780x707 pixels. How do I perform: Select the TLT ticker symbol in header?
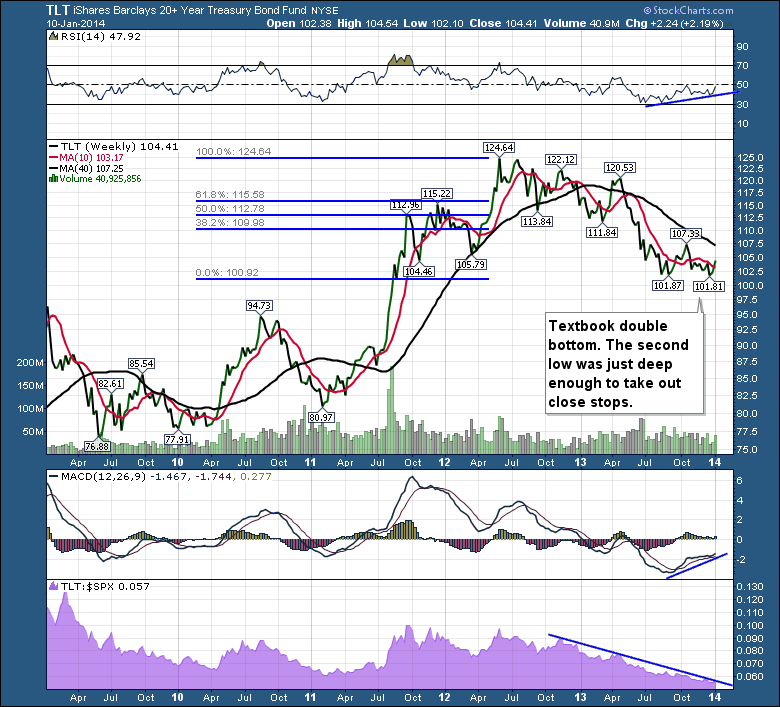pos(58,10)
